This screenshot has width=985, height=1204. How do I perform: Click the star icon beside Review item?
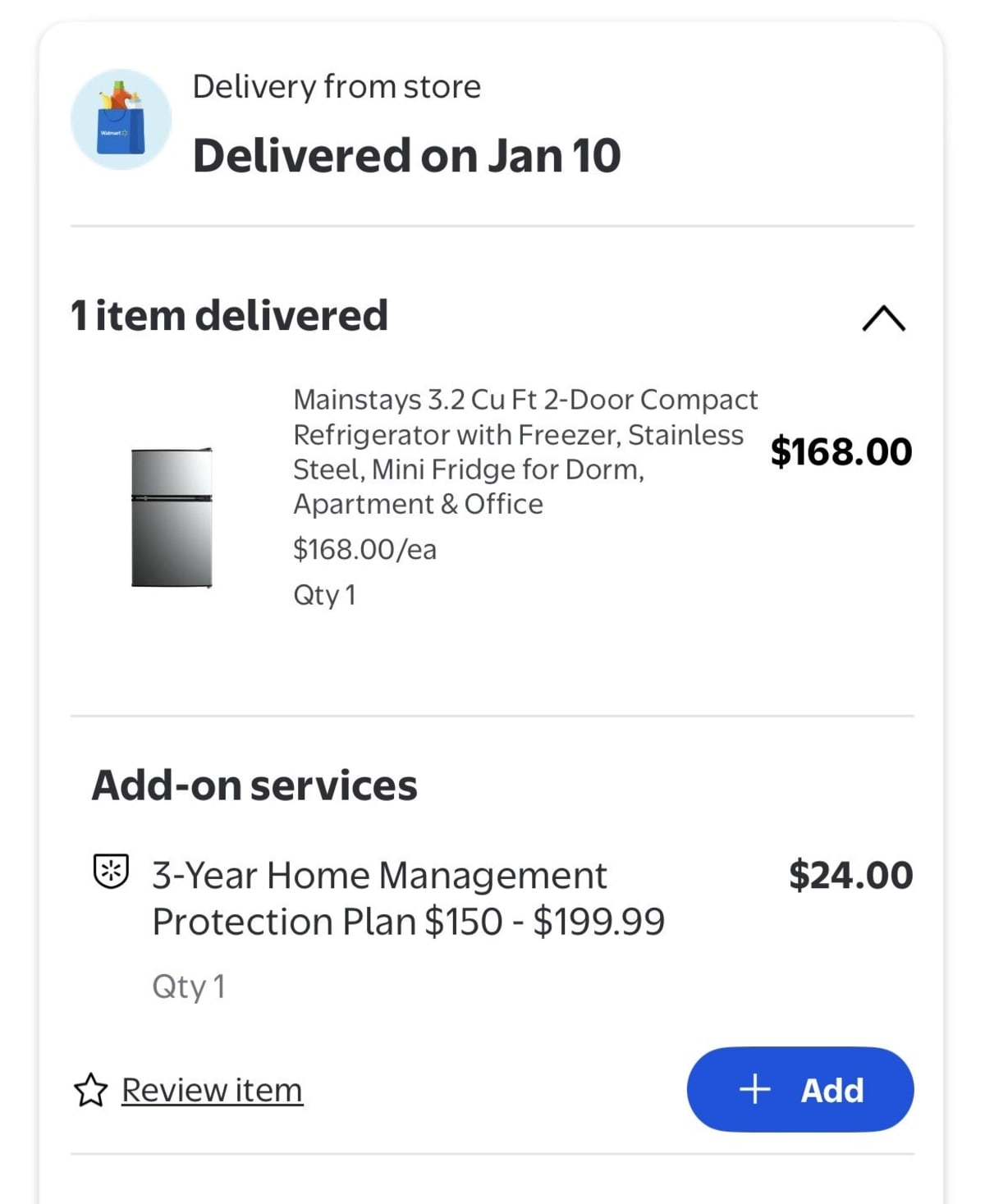coord(90,1091)
